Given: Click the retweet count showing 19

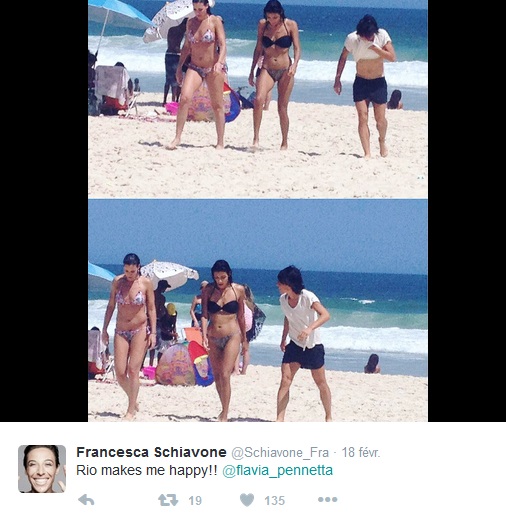Looking at the screenshot, I should coord(195,500).
